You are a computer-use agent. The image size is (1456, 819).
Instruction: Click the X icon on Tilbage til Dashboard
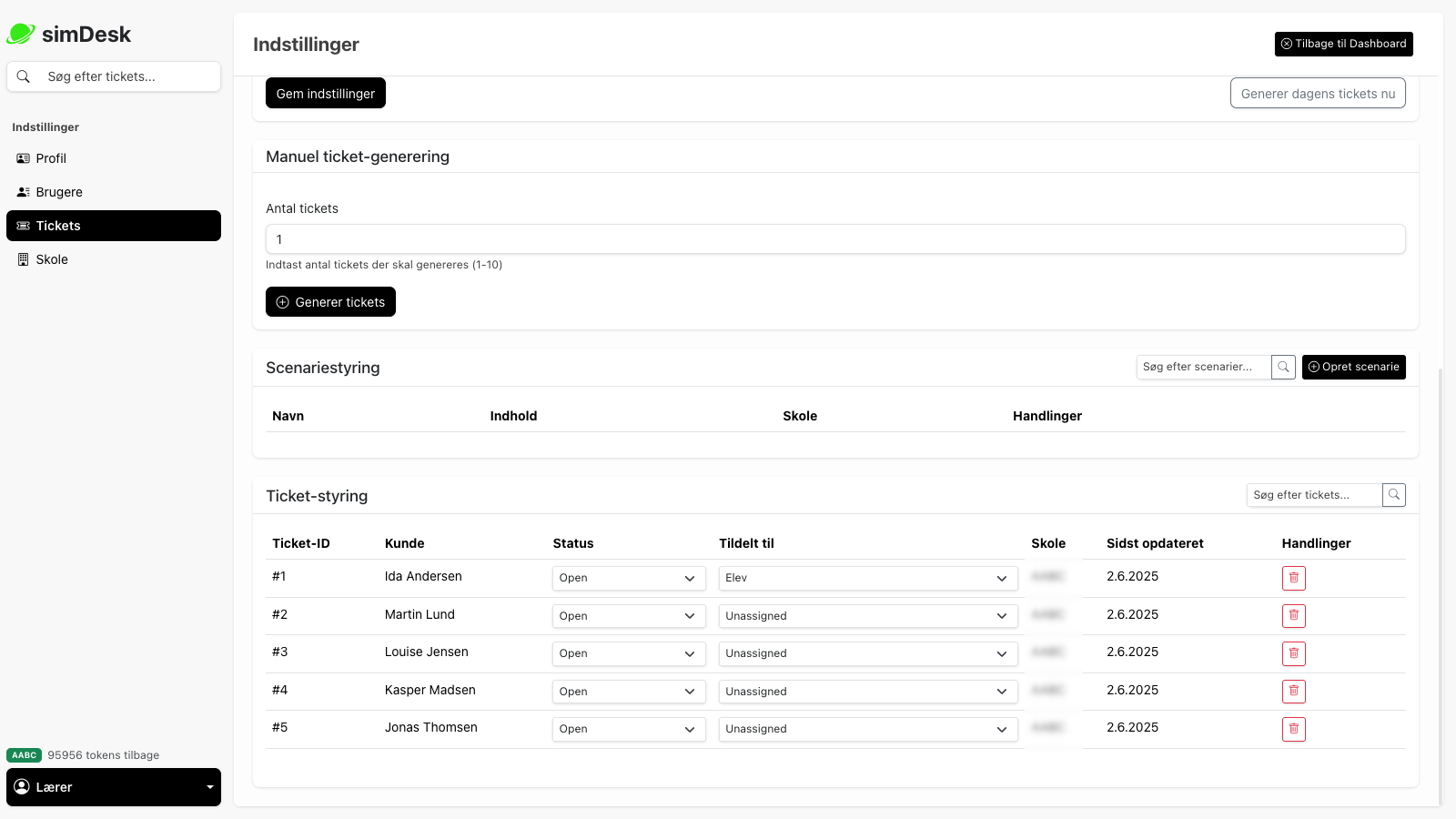click(x=1286, y=43)
